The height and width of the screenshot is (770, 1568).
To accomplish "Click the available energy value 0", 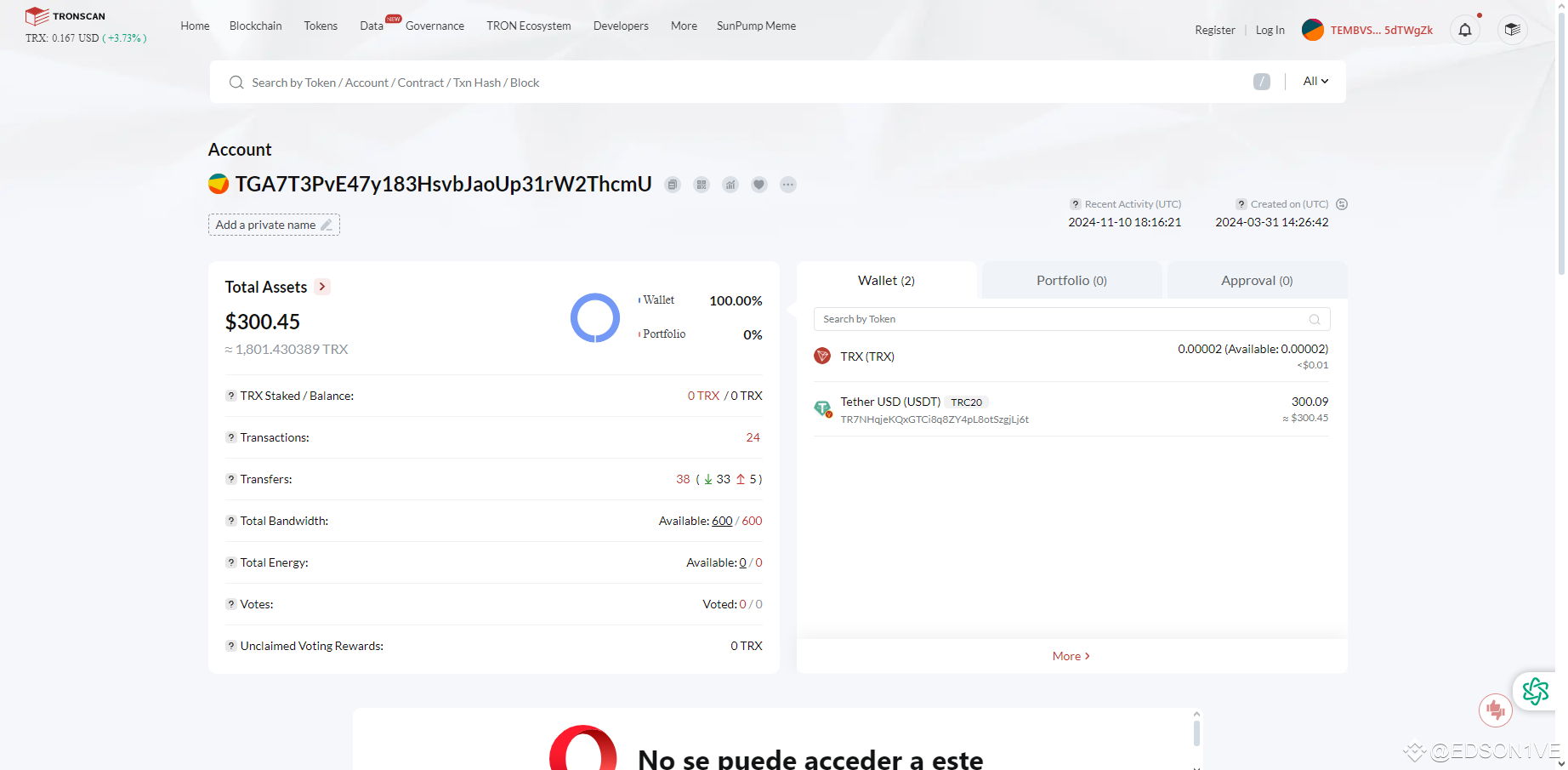I will tap(743, 562).
